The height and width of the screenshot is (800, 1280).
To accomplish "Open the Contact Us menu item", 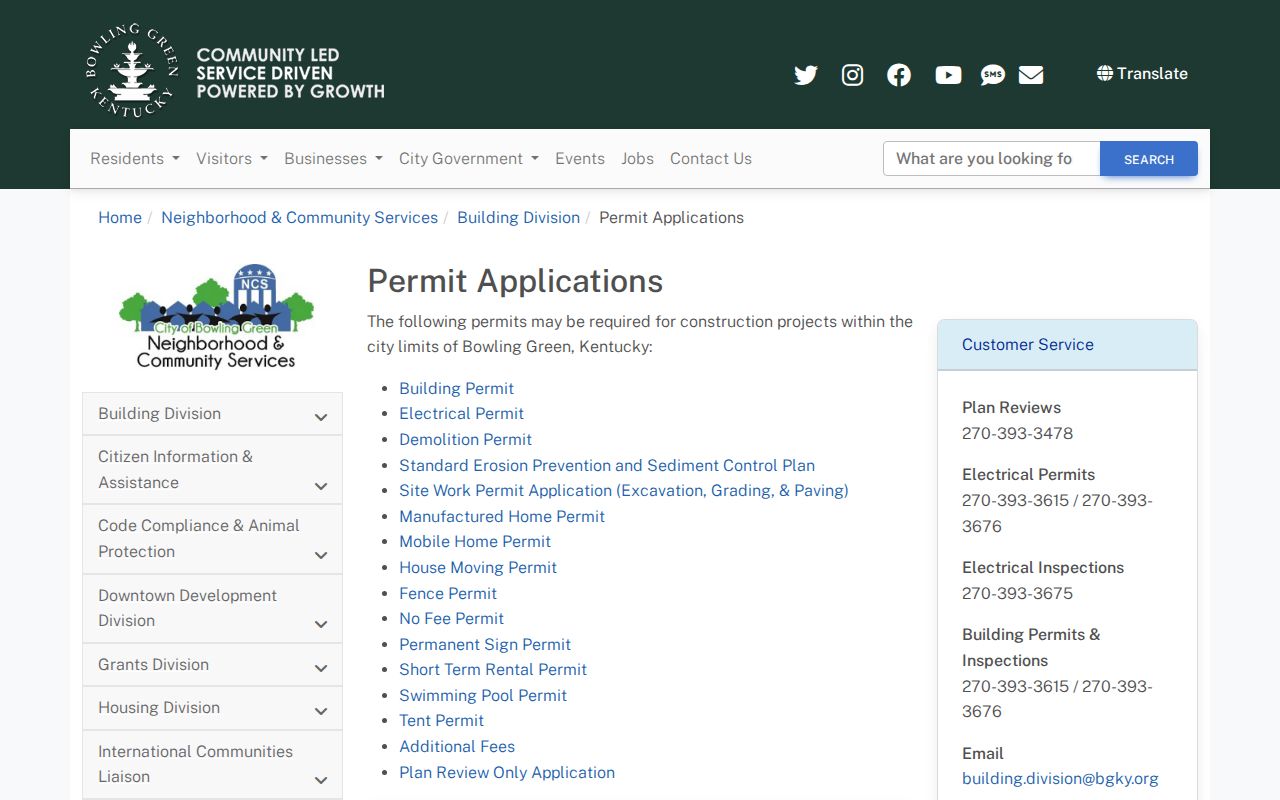I will click(711, 158).
